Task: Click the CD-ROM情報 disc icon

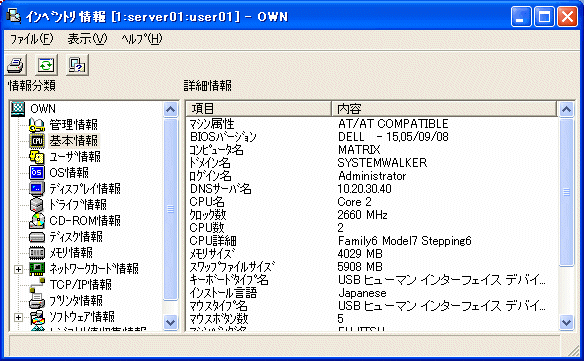Action: (37, 221)
